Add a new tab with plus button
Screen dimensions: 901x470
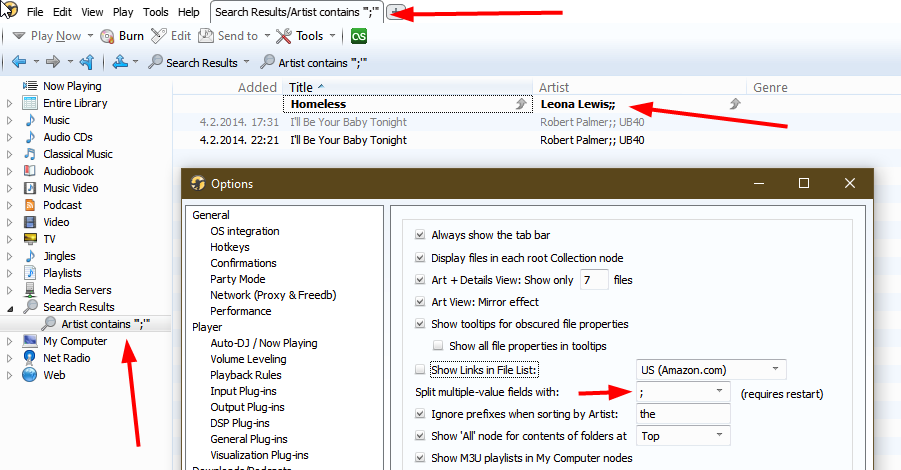pos(396,12)
